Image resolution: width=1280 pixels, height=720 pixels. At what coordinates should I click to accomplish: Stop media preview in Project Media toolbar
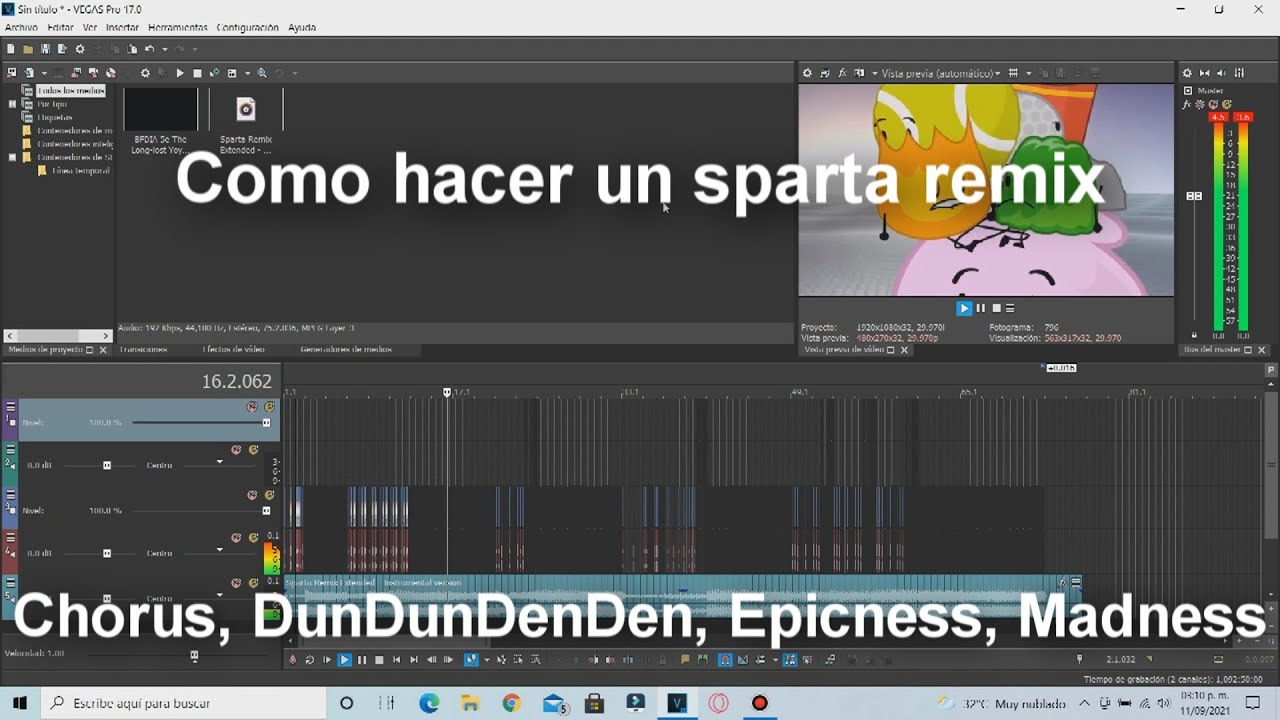pos(197,73)
